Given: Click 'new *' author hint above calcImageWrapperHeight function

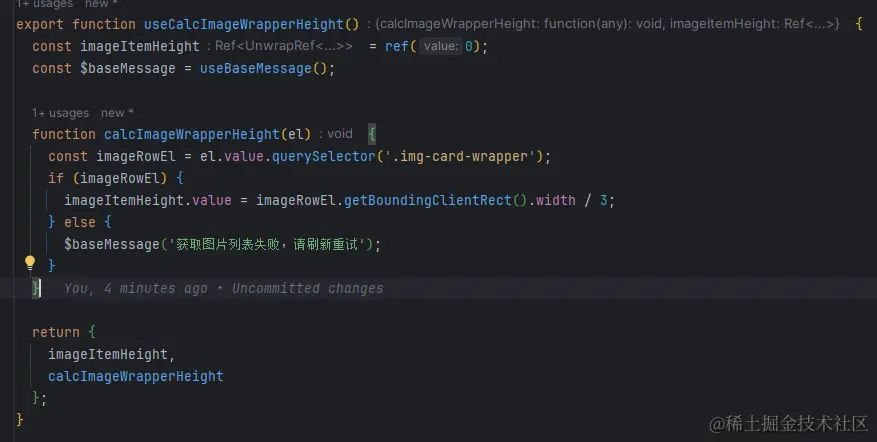Looking at the screenshot, I should tap(117, 113).
